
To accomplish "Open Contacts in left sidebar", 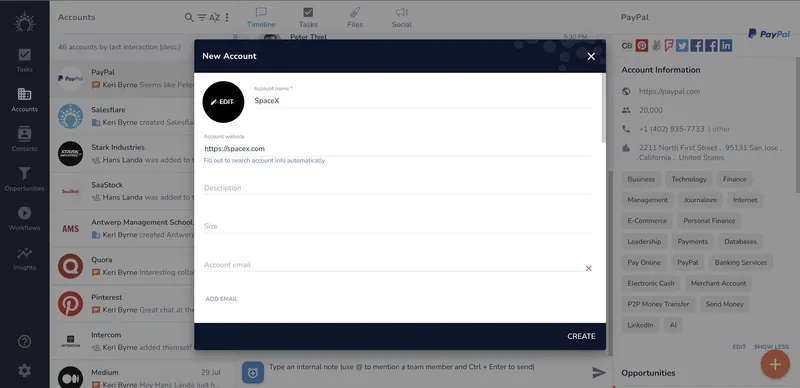I will 24,139.
